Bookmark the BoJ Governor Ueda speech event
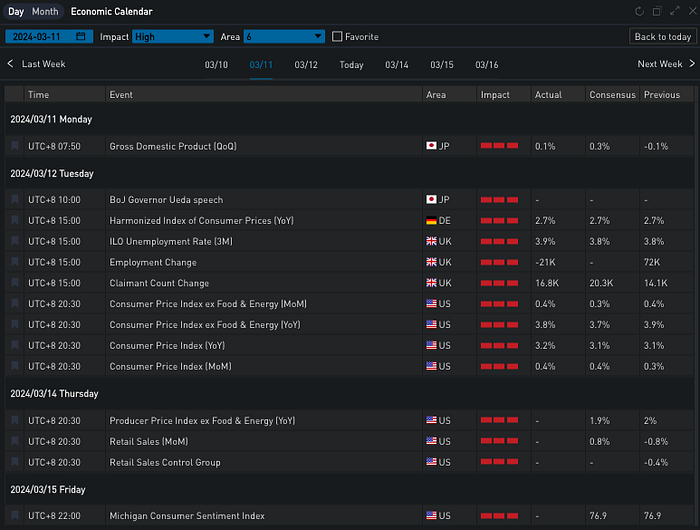Image resolution: width=700 pixels, height=530 pixels. (x=15, y=200)
